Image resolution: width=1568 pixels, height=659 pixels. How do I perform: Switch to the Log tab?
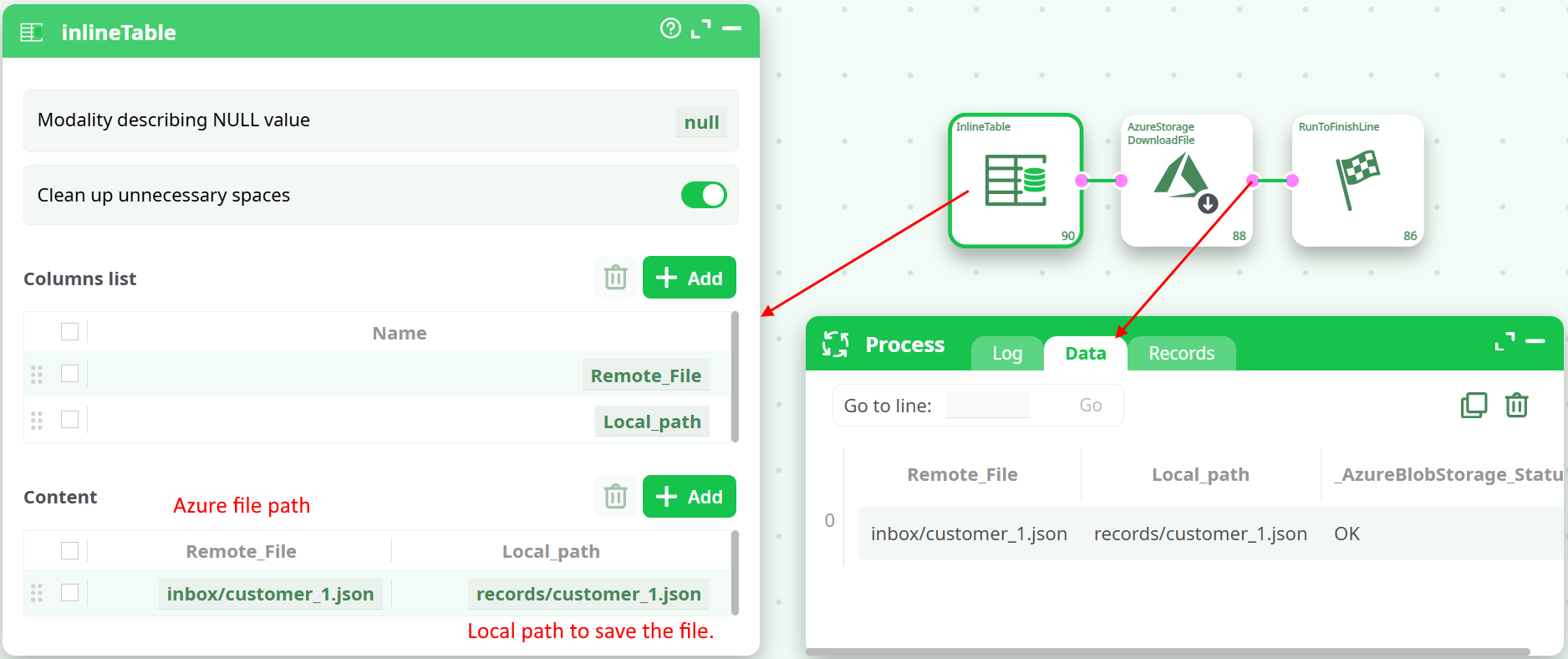pos(1007,354)
